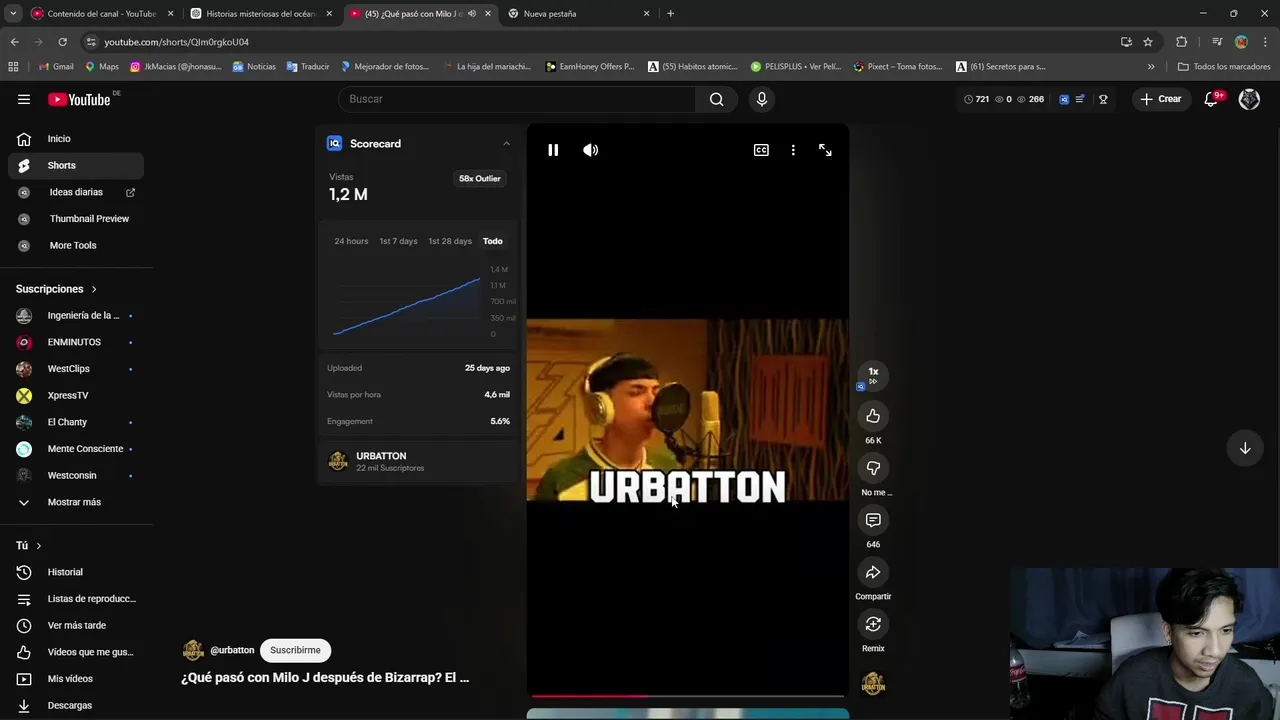
Task: Open the Short's three-dot options menu
Action: (793, 150)
